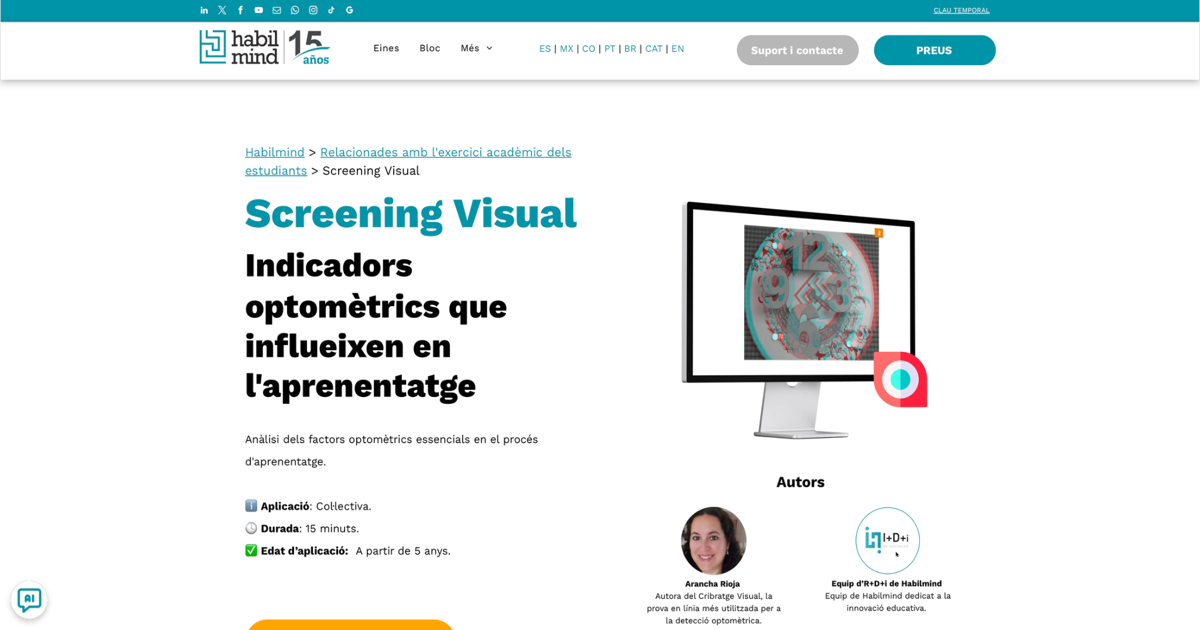Open the AI chat assistant widget

(29, 600)
